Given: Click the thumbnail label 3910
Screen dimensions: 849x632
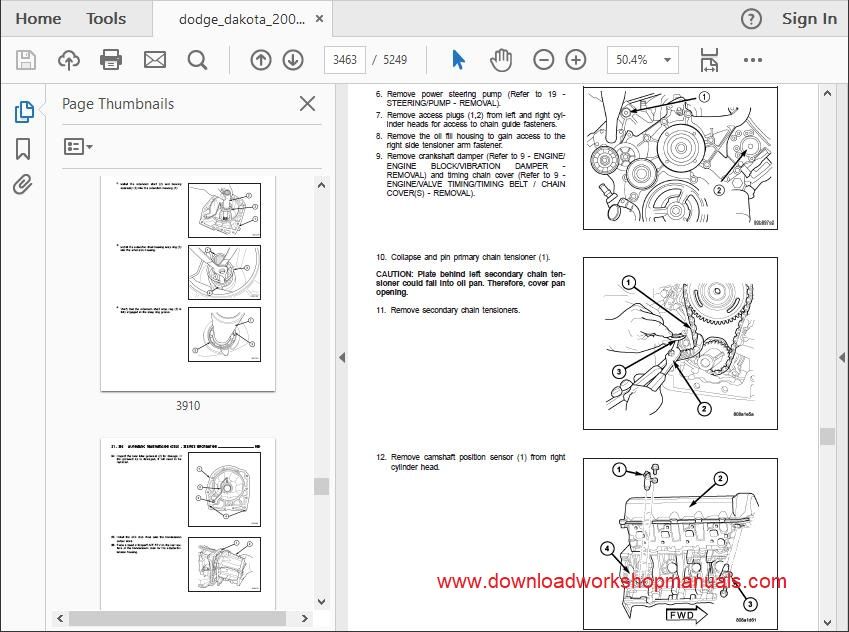Looking at the screenshot, I should tap(188, 406).
